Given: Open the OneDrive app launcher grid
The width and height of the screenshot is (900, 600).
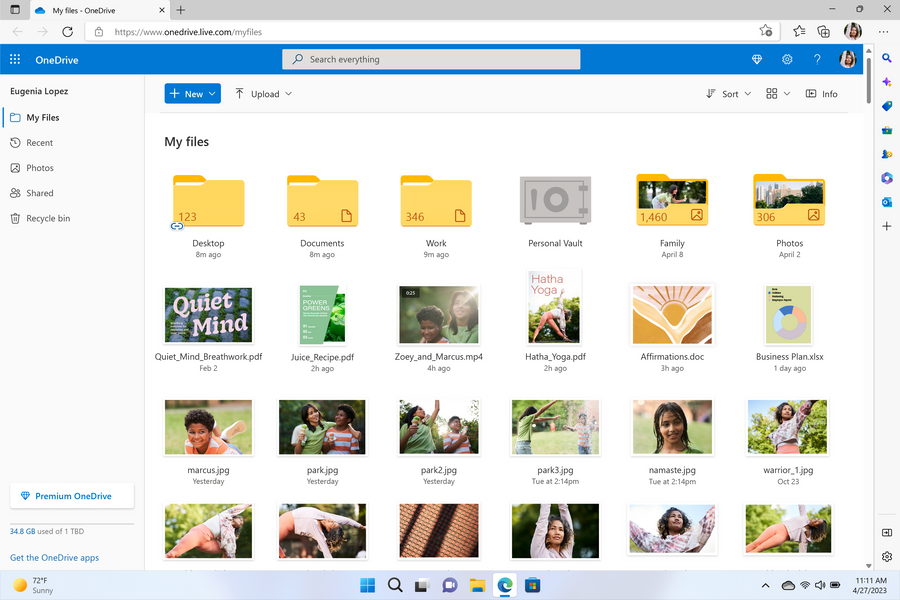Looking at the screenshot, I should coord(15,59).
